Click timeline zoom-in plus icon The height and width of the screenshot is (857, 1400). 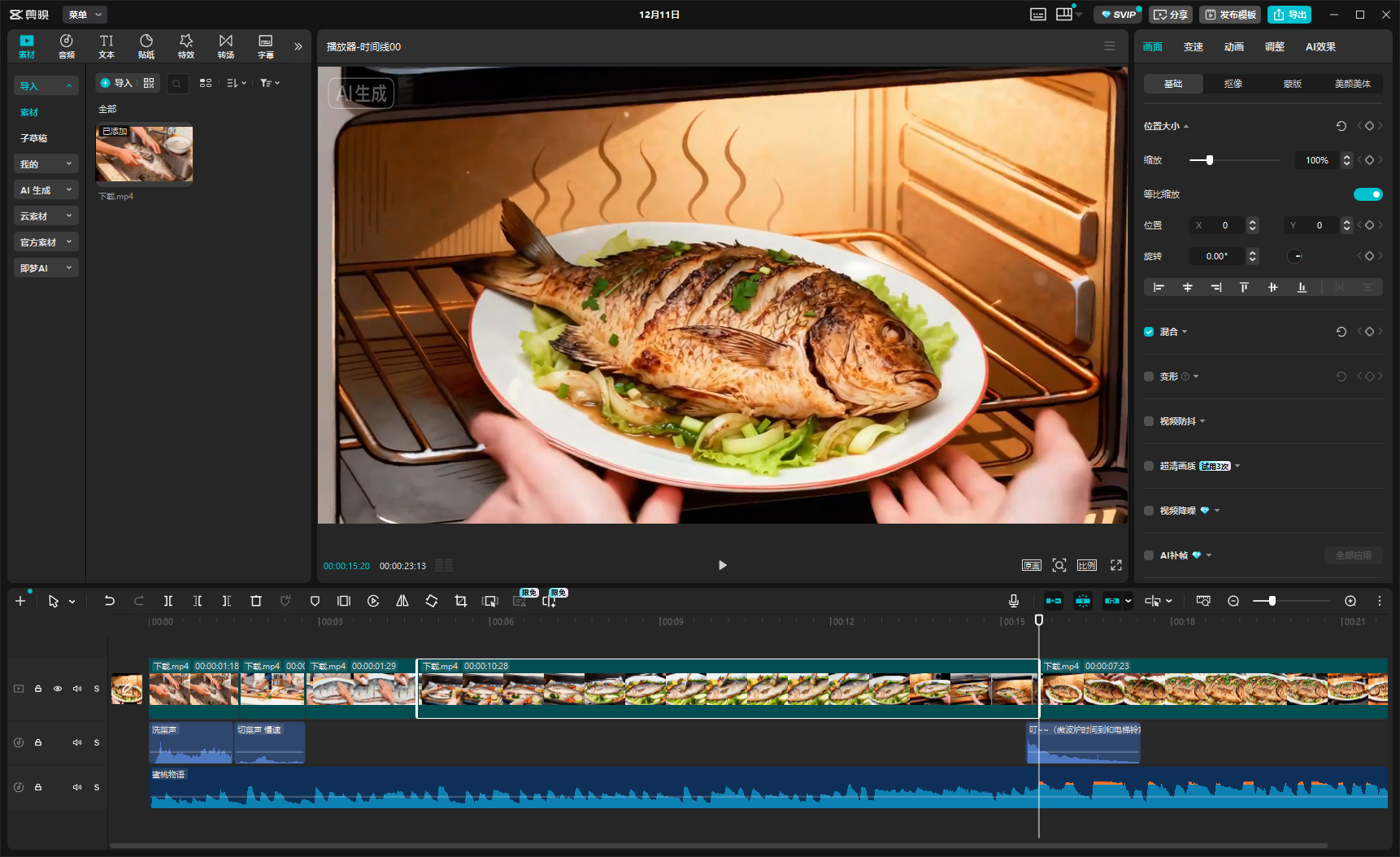pyautogui.click(x=1350, y=601)
